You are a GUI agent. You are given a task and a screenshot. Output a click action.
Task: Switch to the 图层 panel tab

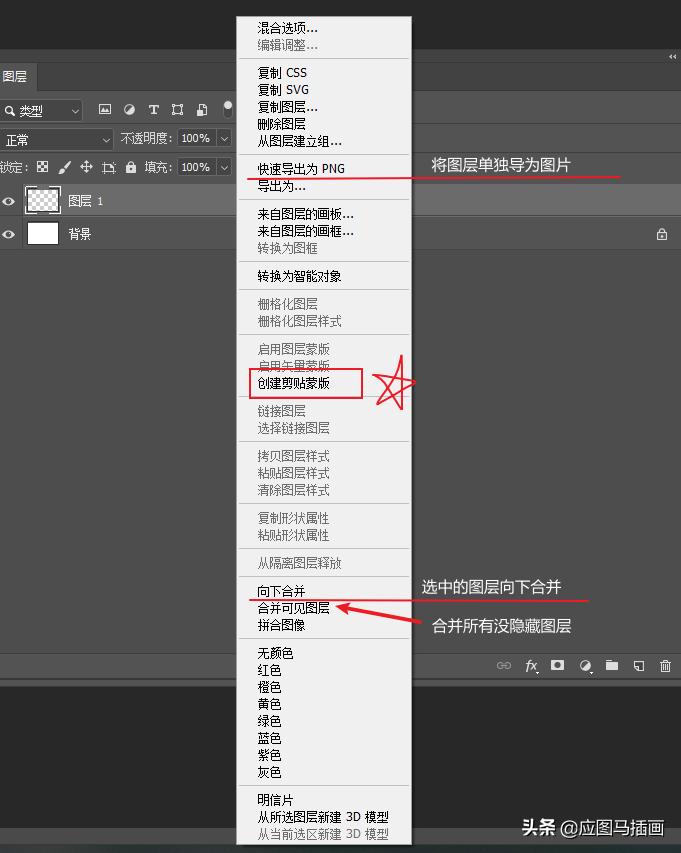pos(15,77)
